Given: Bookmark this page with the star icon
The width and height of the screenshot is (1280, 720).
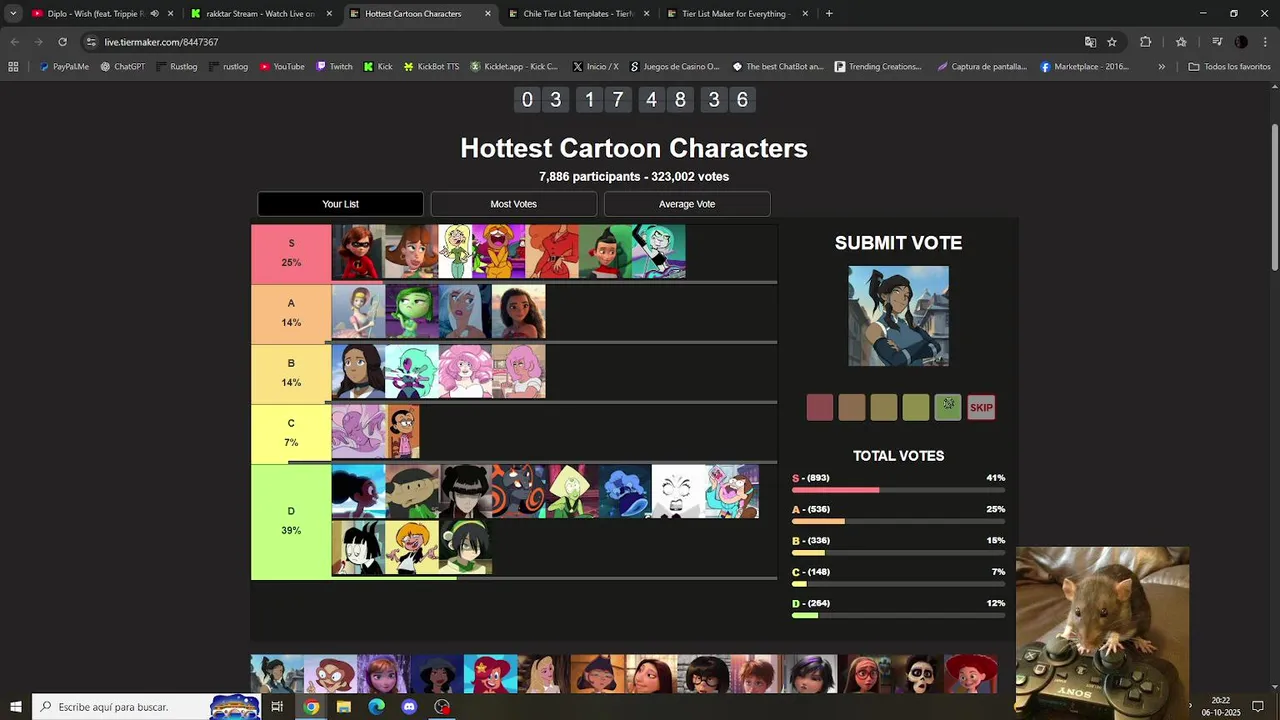Looking at the screenshot, I should pos(1112,42).
